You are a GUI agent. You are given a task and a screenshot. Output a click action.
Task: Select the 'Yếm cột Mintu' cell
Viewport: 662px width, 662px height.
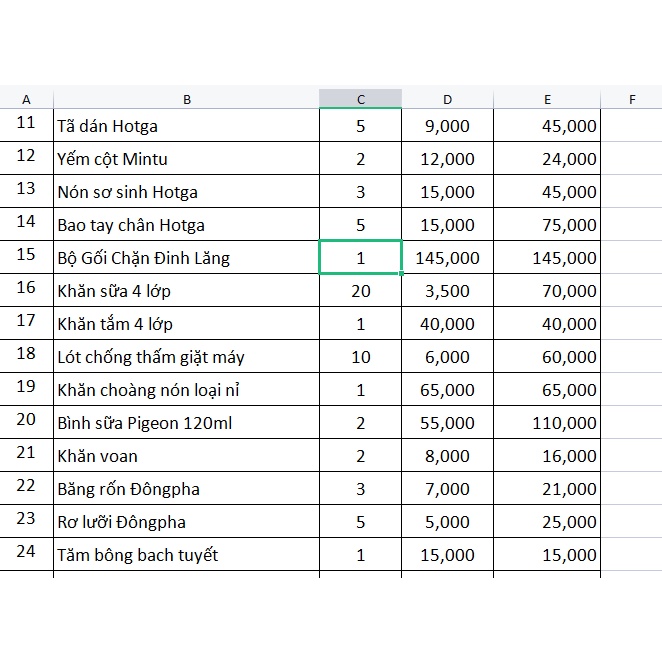[187, 159]
